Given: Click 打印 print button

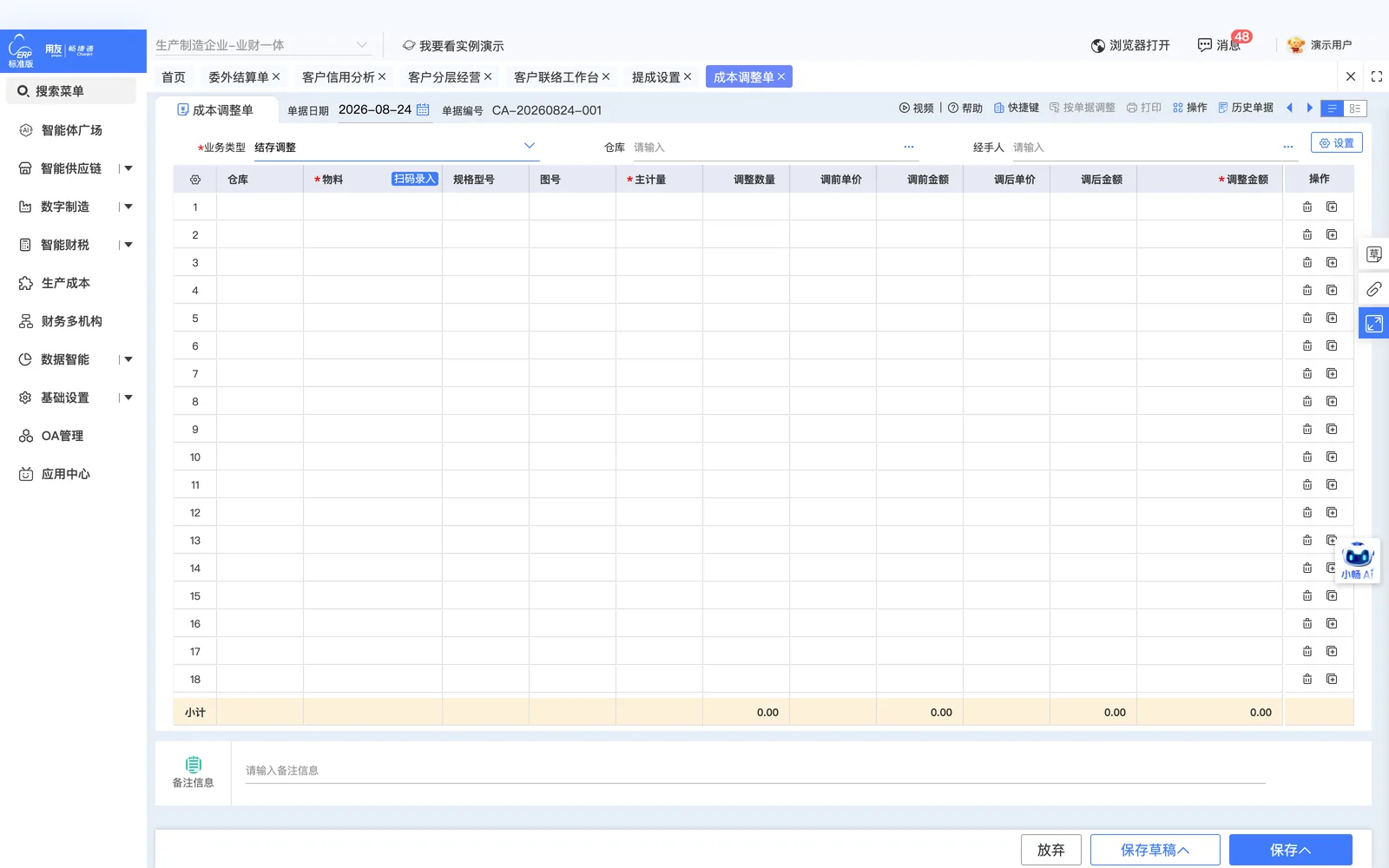Looking at the screenshot, I should (1143, 108).
